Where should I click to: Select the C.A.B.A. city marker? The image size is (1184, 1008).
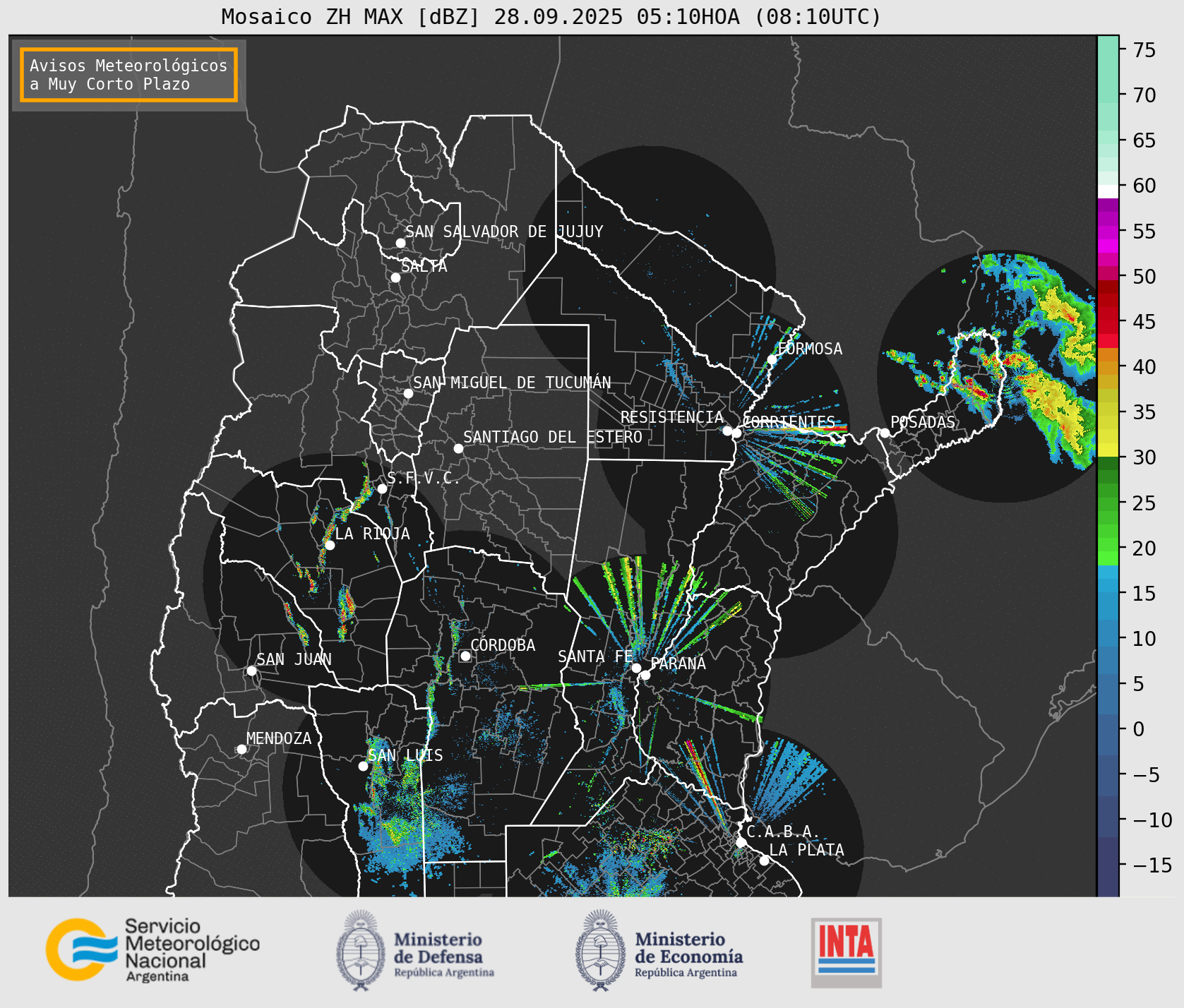(741, 842)
